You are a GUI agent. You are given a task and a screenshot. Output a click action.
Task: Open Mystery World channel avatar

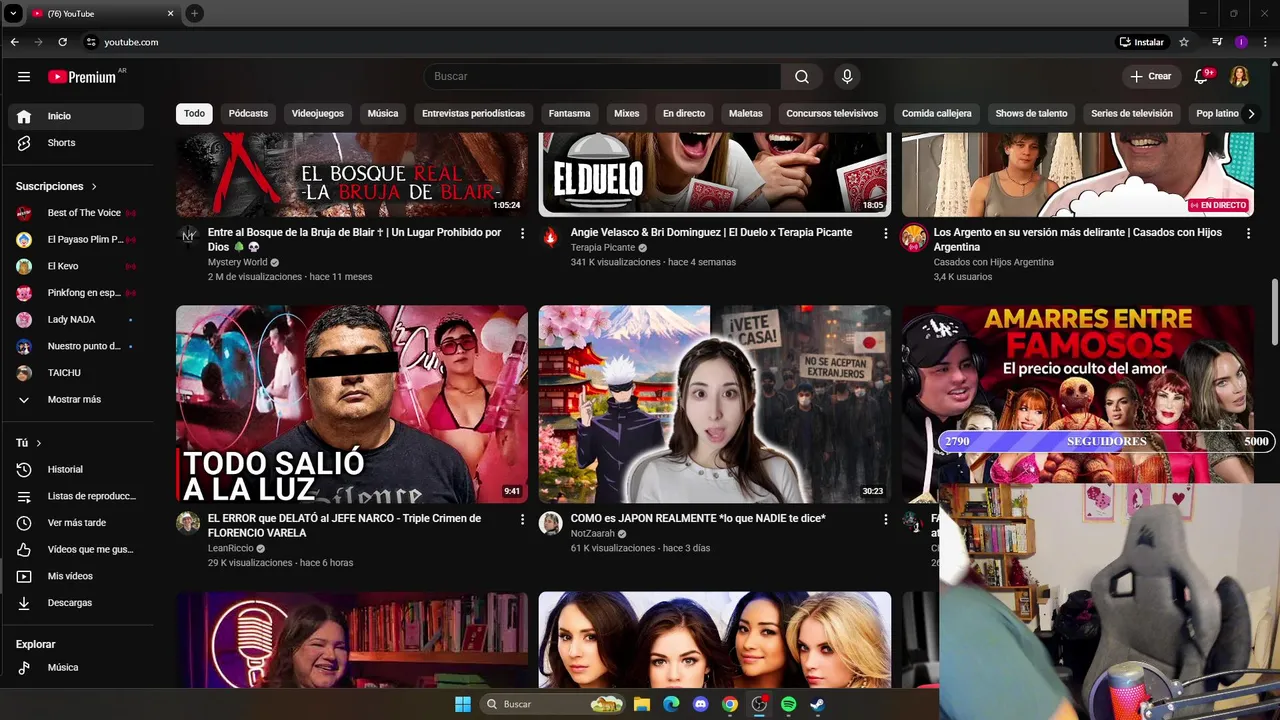pyautogui.click(x=188, y=237)
